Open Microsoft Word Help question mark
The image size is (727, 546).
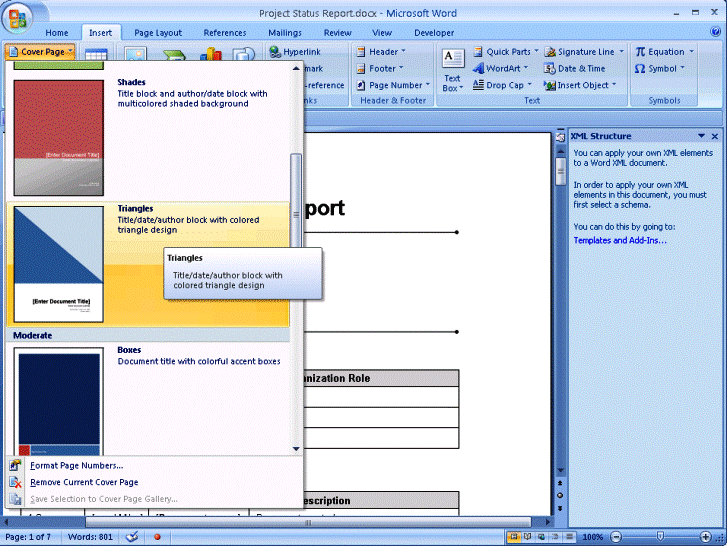coord(715,32)
